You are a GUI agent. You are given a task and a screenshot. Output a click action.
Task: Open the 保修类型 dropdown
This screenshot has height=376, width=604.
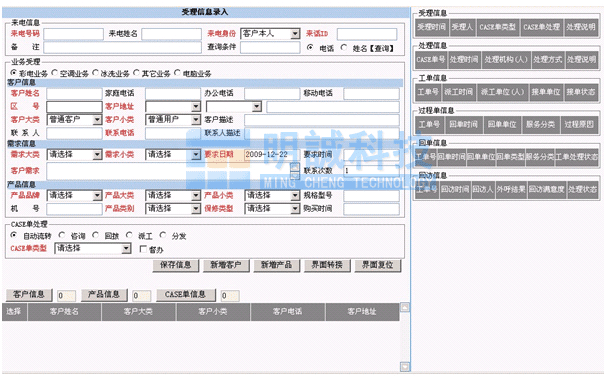tap(295, 209)
